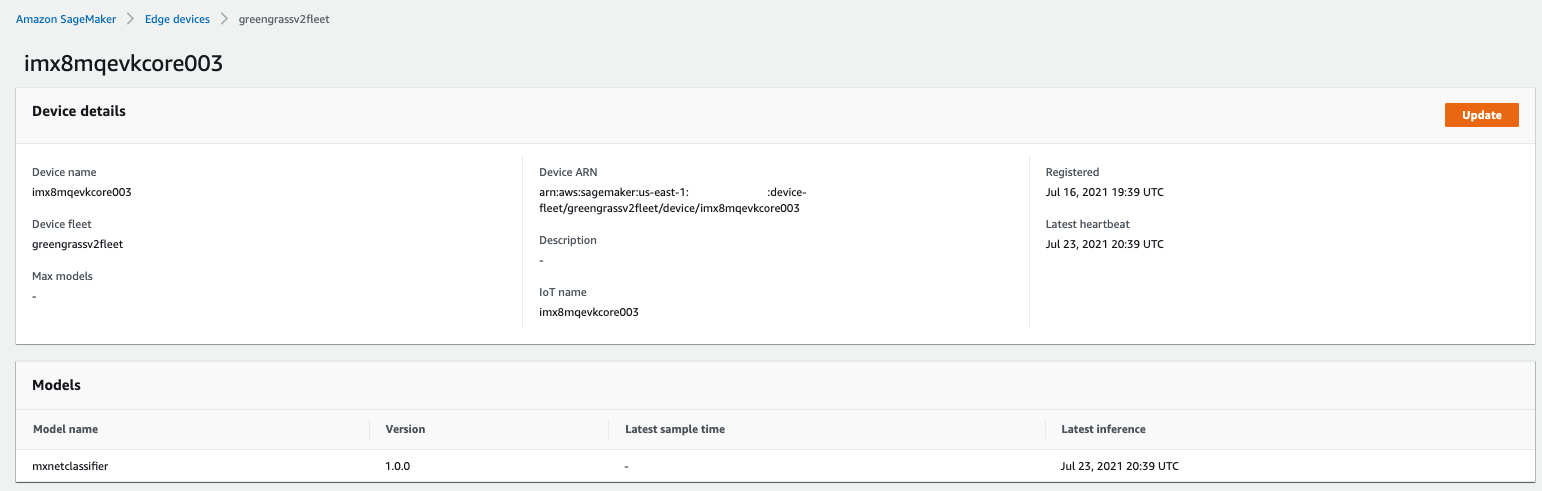Select the imx8mqevkcore003 page heading

pyautogui.click(x=122, y=64)
